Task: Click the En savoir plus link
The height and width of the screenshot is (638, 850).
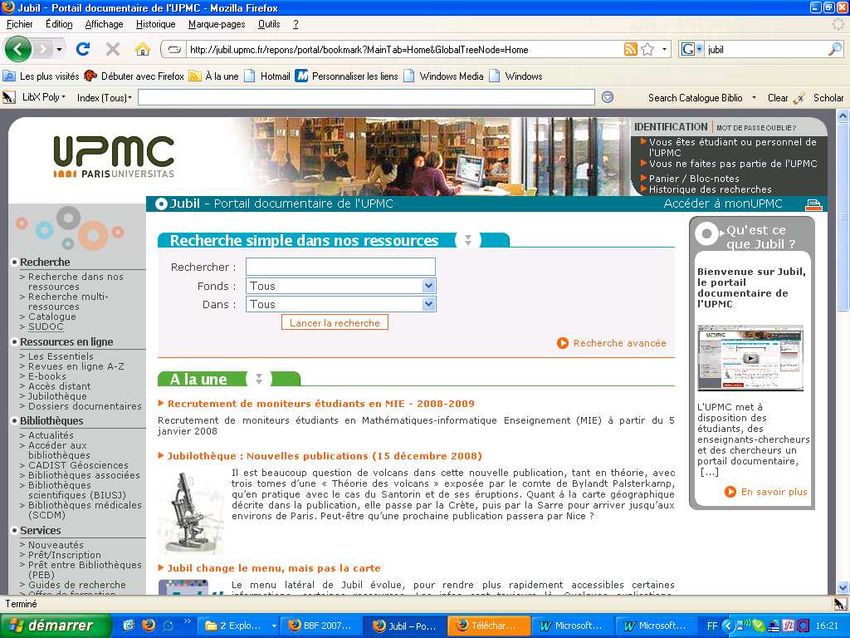Action: click(x=774, y=492)
